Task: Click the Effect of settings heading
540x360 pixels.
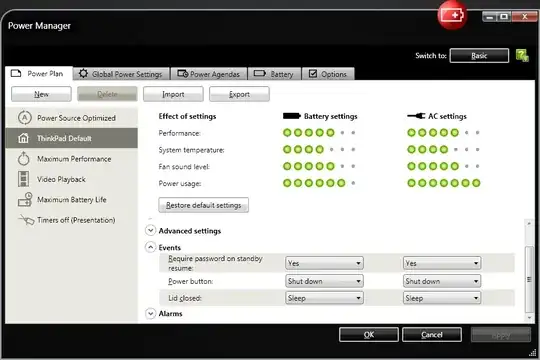Action: (x=187, y=116)
